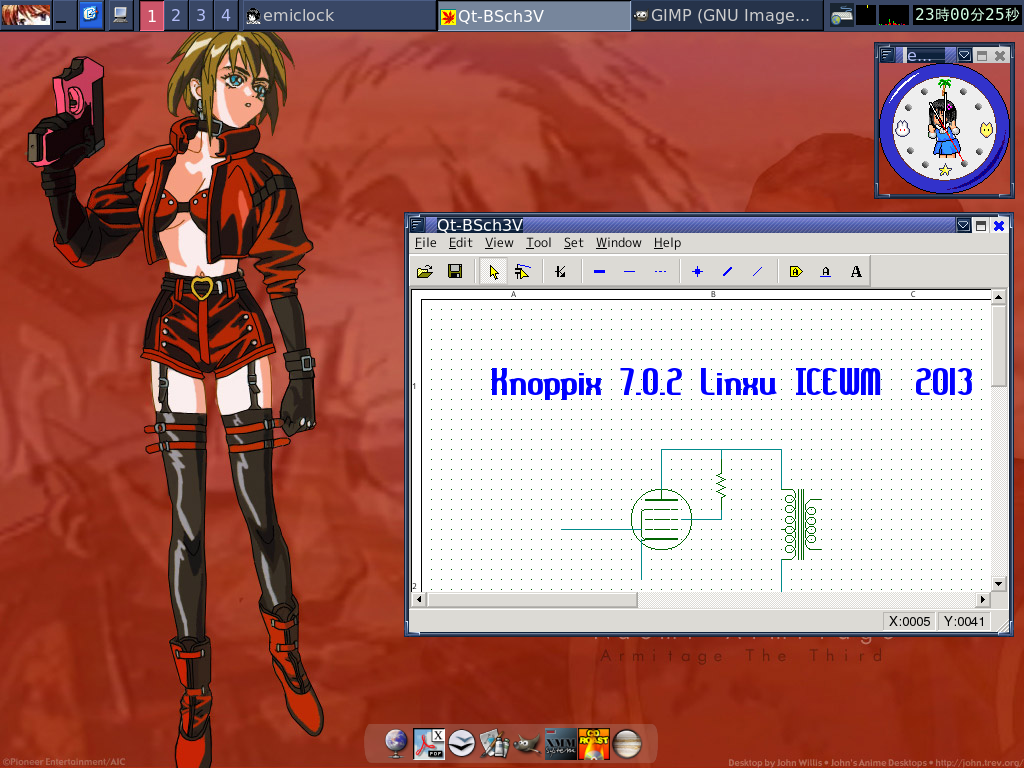This screenshot has width=1024, height=768.
Task: Choose the dashed line style tool
Action: pos(659,270)
